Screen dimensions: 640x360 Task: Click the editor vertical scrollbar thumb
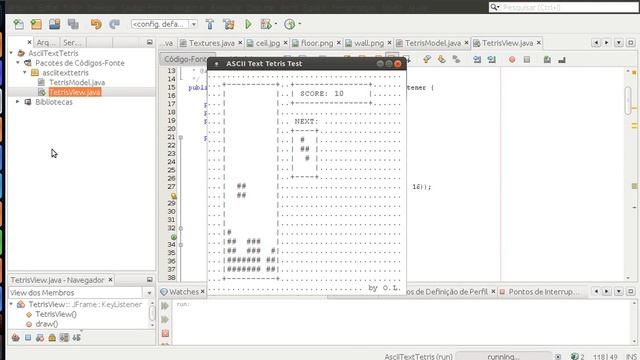(628, 100)
